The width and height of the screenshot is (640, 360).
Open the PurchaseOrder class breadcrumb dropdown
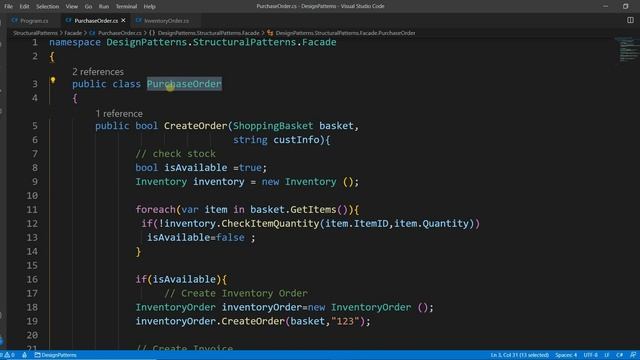point(345,33)
